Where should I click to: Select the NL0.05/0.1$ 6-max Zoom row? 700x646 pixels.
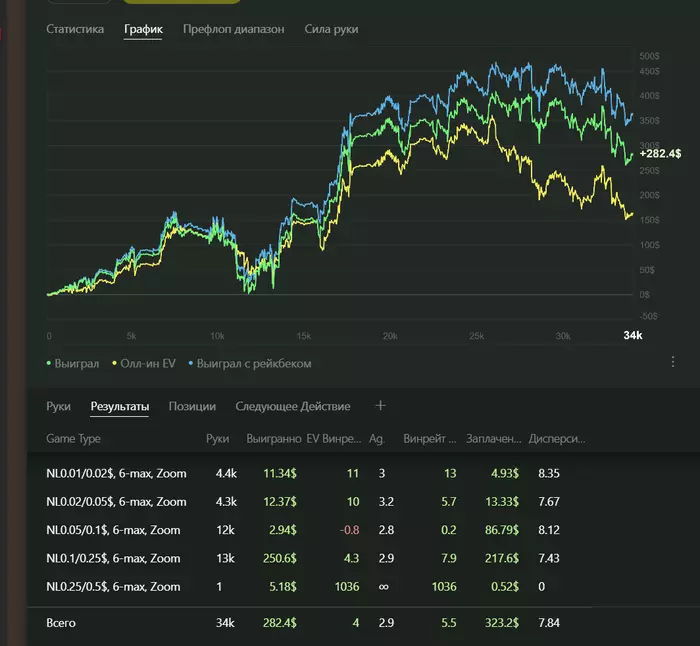coord(116,530)
